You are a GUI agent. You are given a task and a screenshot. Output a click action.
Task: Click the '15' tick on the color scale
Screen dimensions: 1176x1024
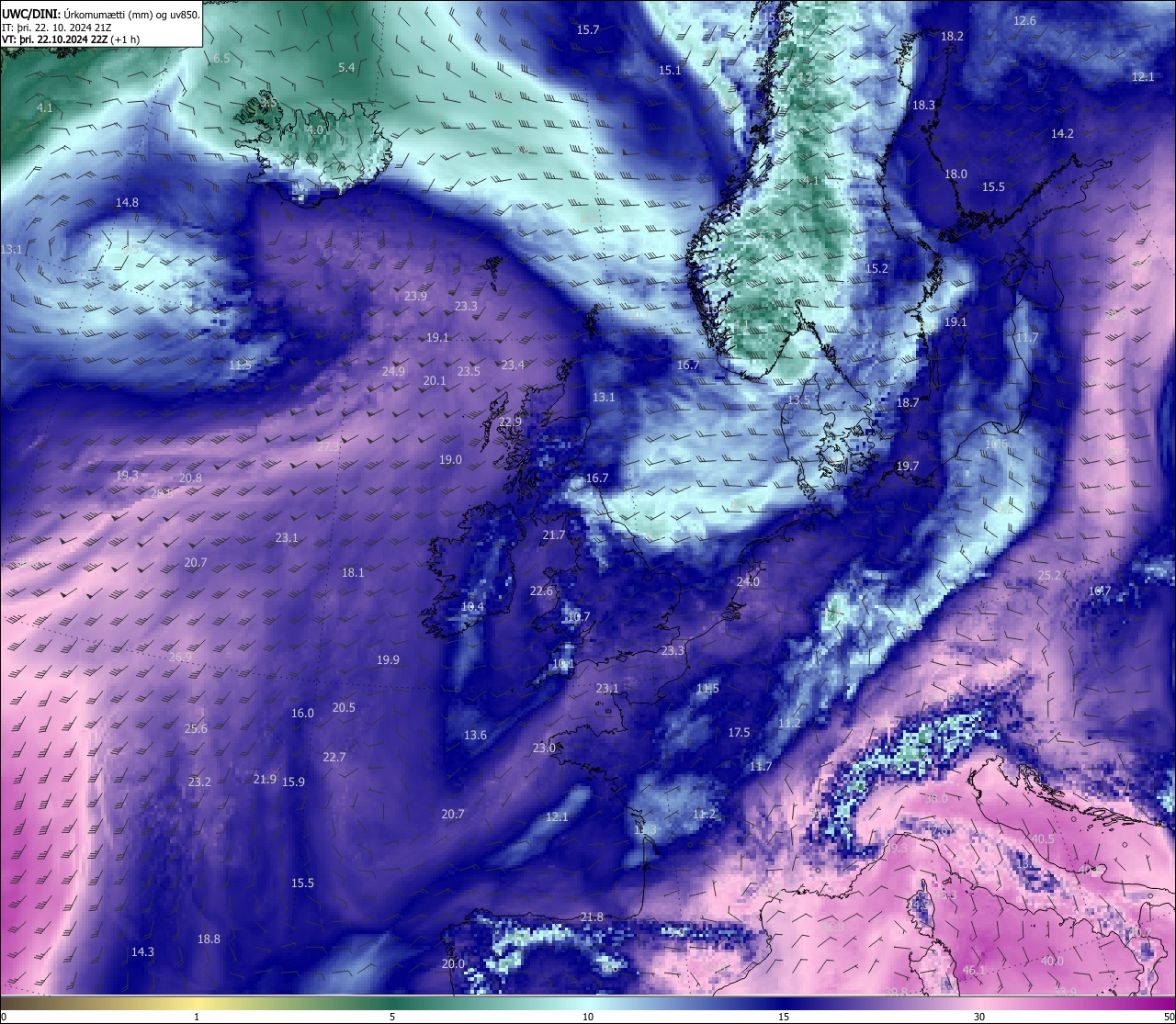point(784,1017)
